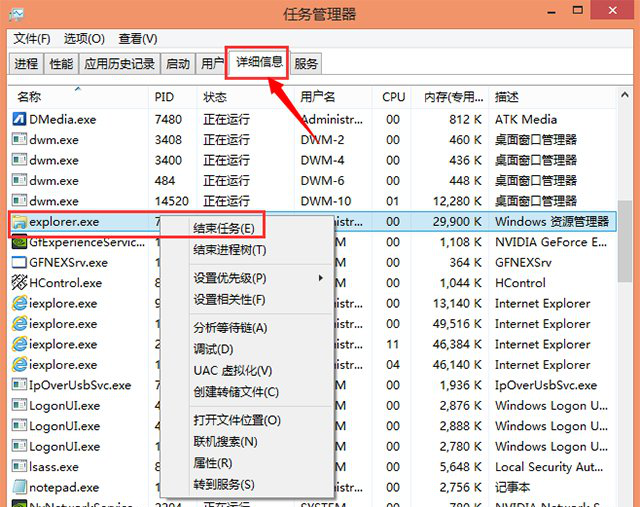Select the Local Security Aut... description
The width and height of the screenshot is (640, 507).
(549, 467)
